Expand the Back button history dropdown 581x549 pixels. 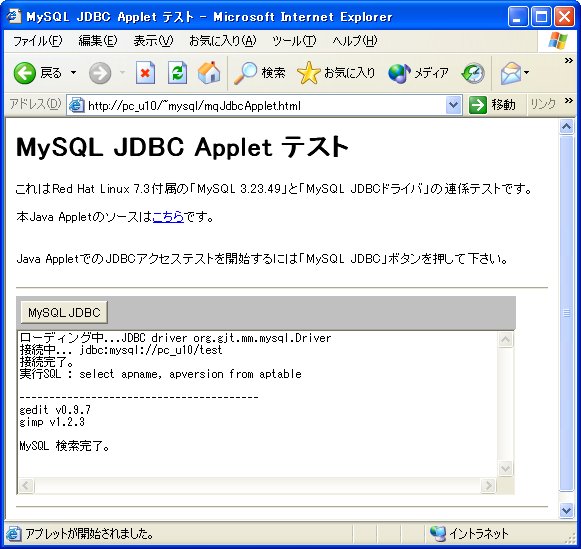click(73, 73)
